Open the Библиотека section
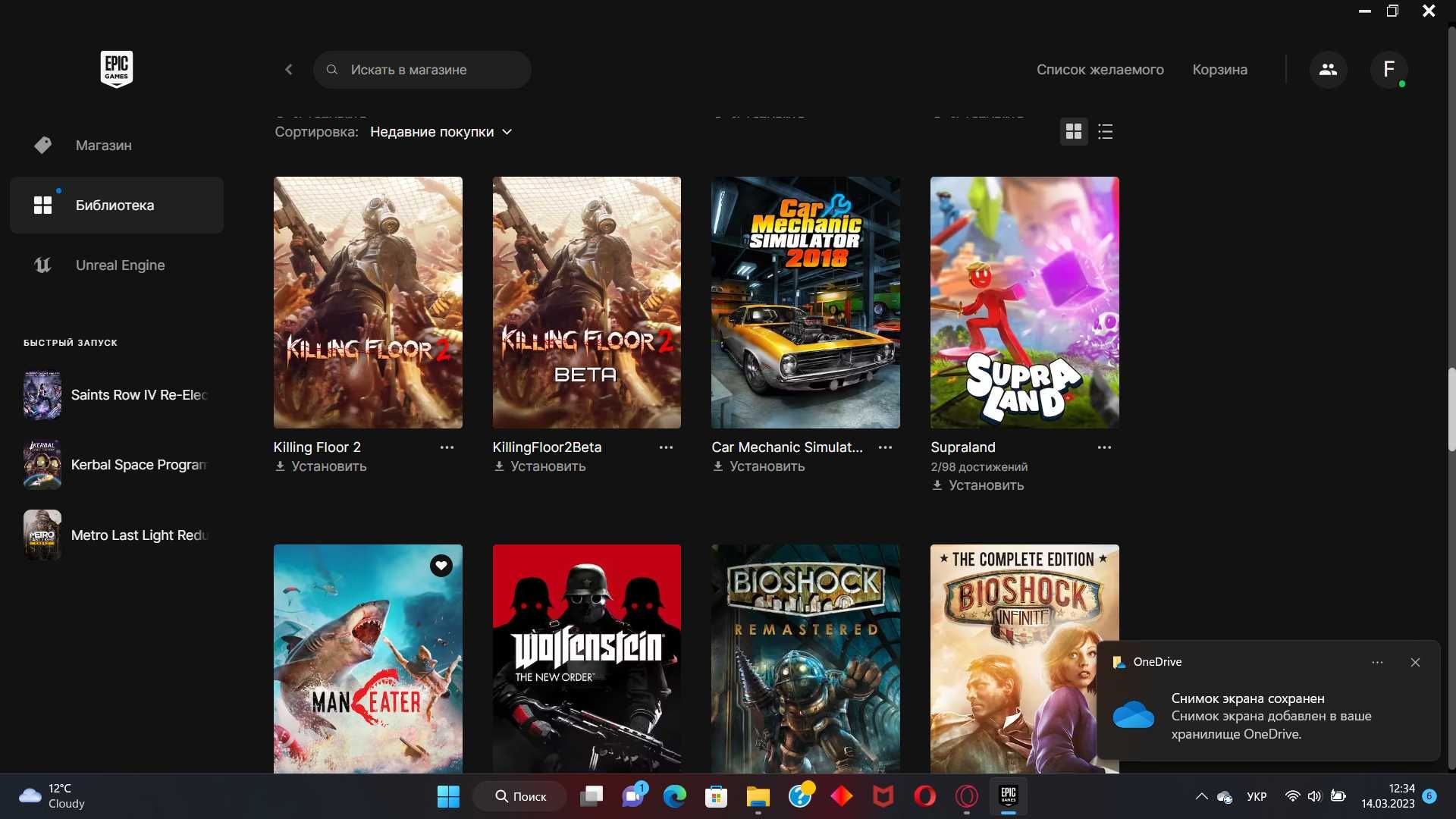The height and width of the screenshot is (819, 1456). [x=117, y=206]
